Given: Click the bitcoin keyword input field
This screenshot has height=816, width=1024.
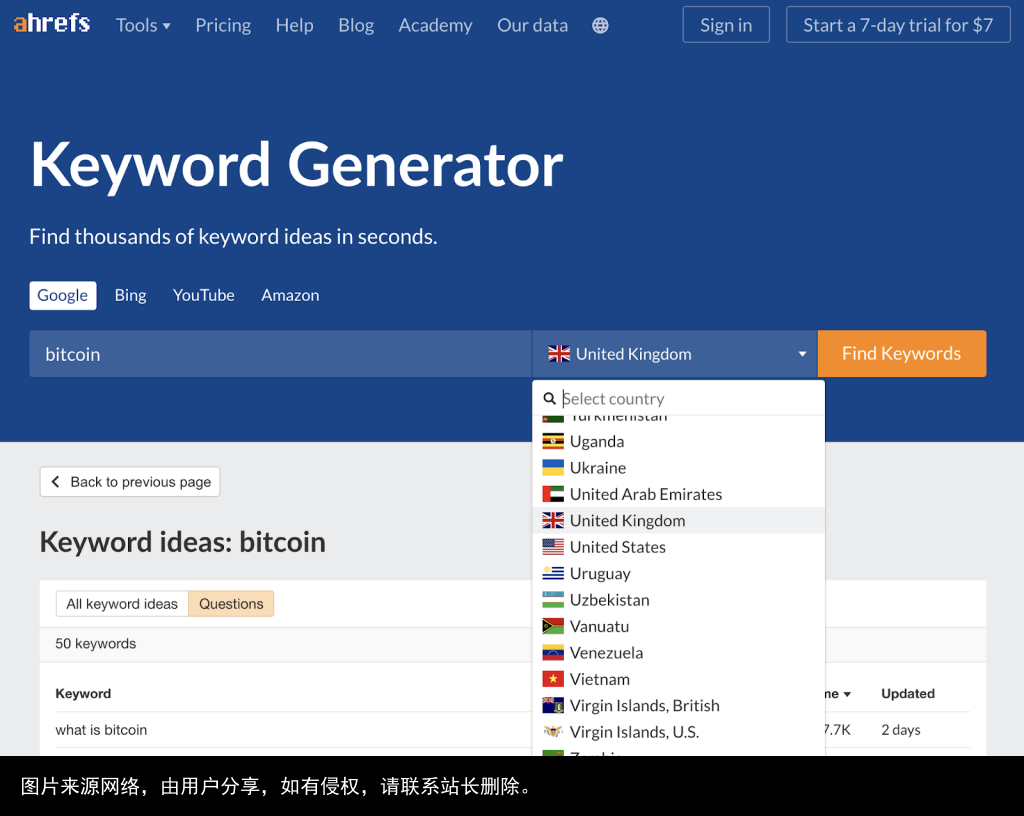Looking at the screenshot, I should pyautogui.click(x=280, y=353).
